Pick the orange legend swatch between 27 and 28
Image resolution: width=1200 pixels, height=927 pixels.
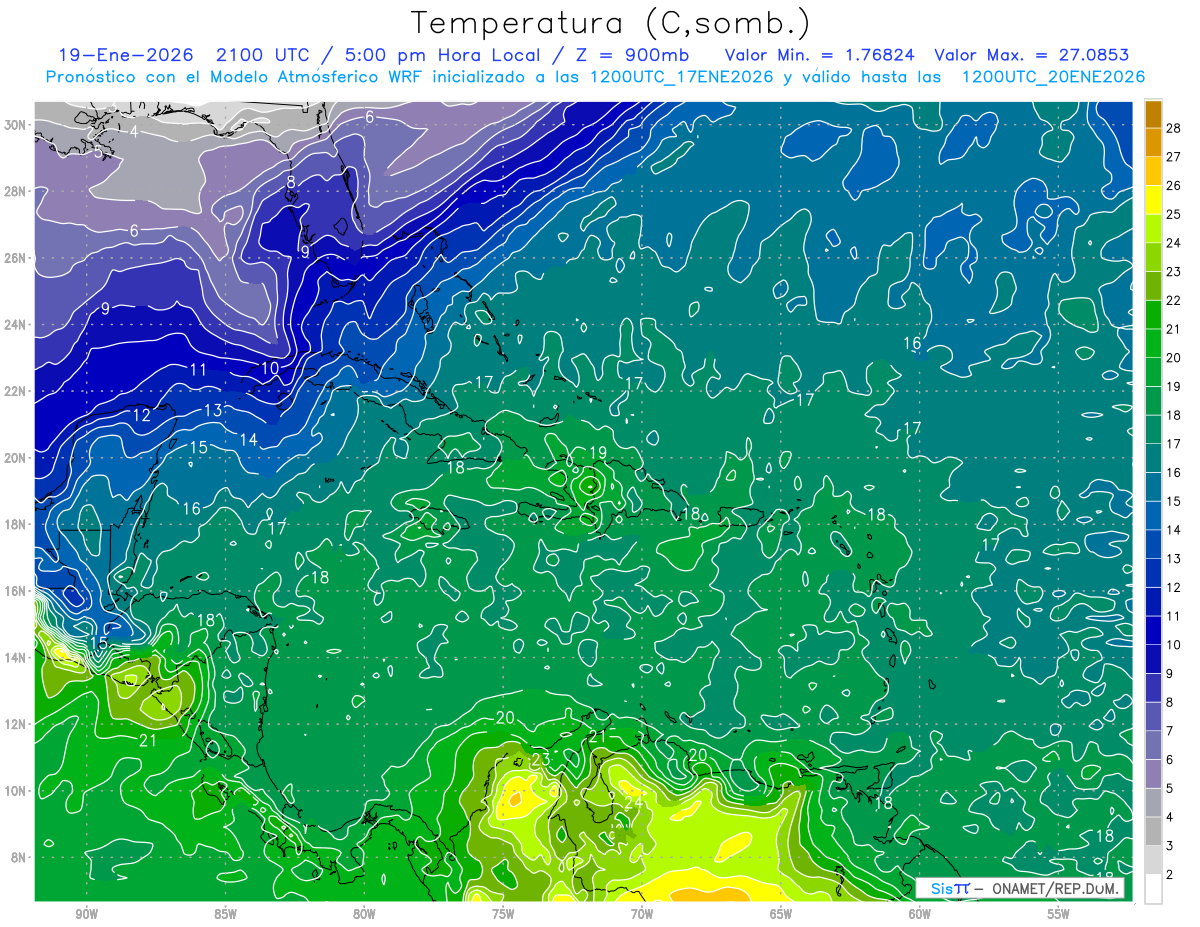tap(1153, 142)
